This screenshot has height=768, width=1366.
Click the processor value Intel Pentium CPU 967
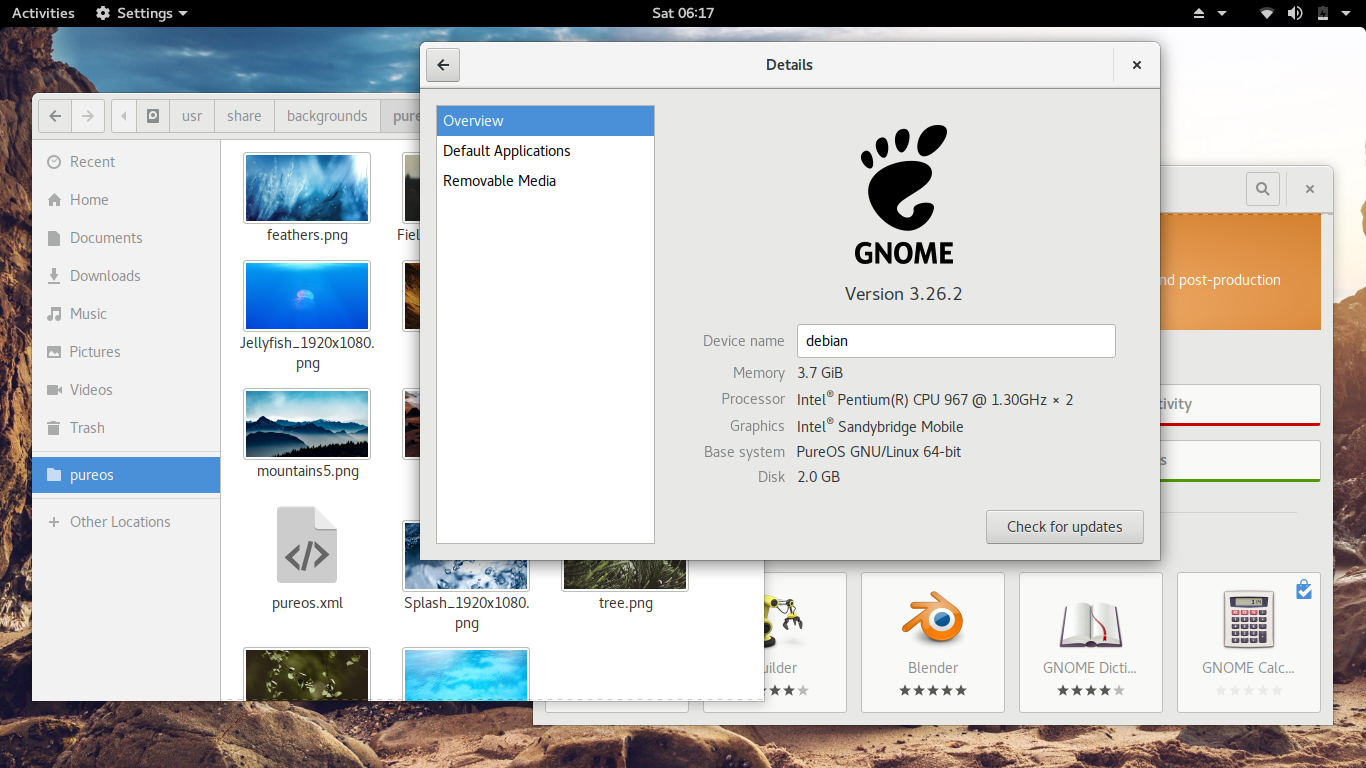coord(935,399)
